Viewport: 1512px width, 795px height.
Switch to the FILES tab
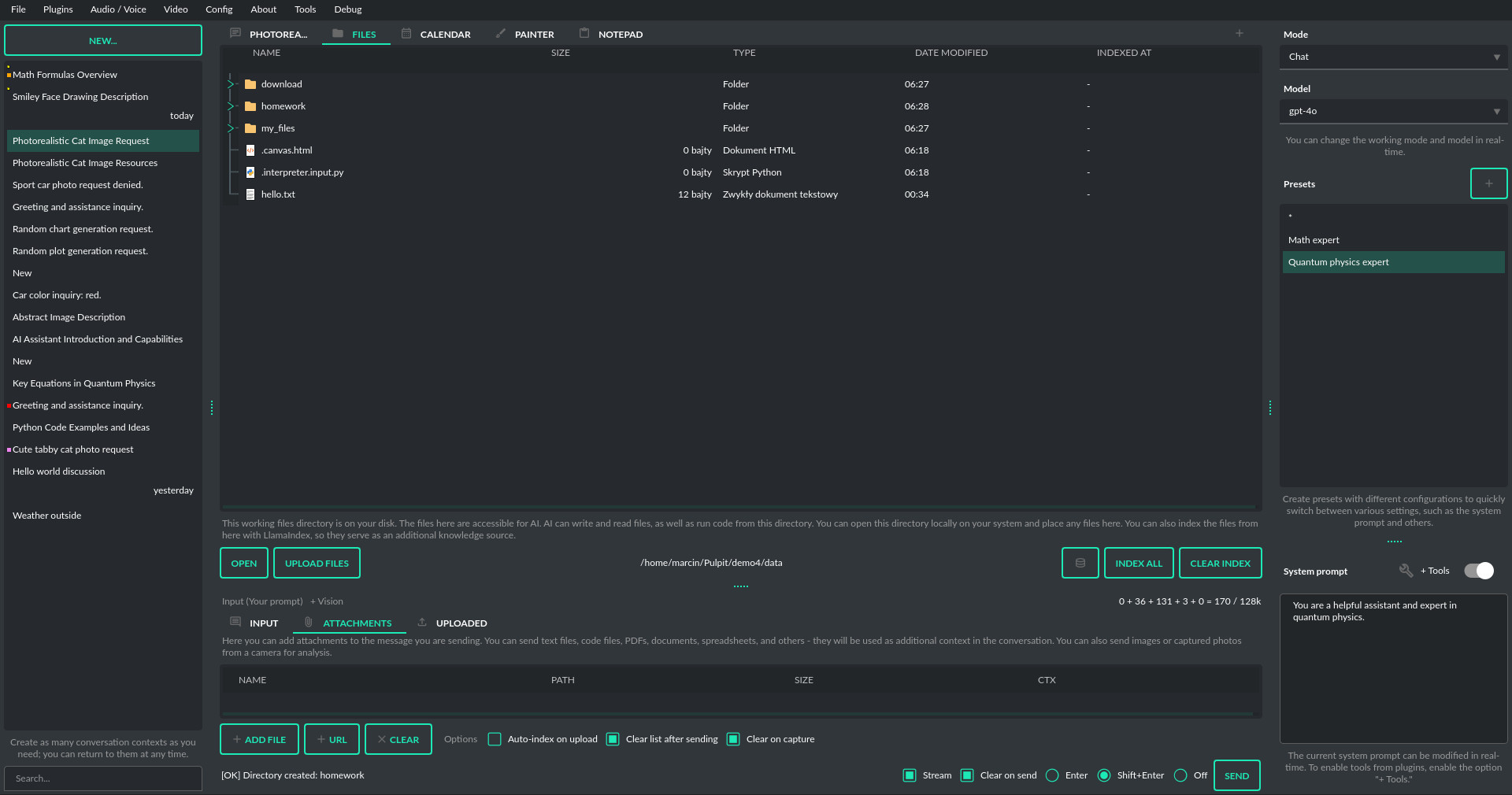pos(356,34)
